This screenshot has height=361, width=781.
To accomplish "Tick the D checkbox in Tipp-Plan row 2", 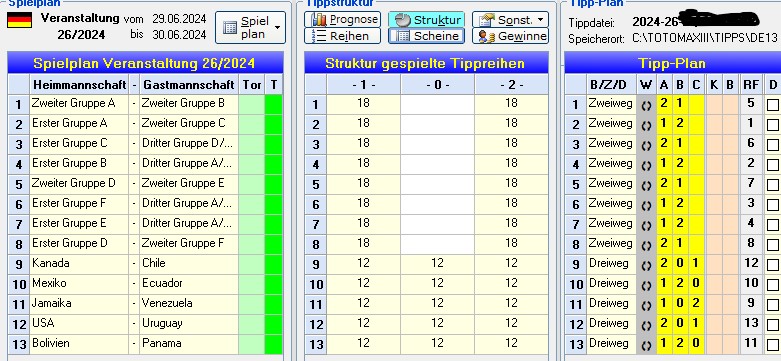I will [773, 125].
